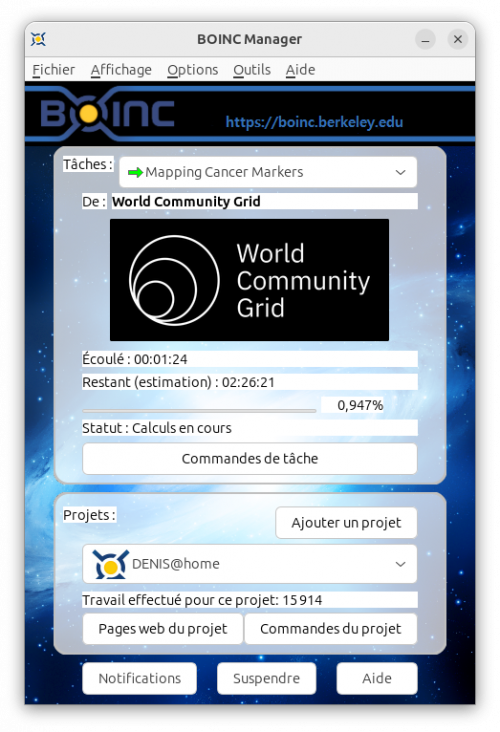Open the Affichage menu
Screen dimensions: 500x732
[x=121, y=70]
